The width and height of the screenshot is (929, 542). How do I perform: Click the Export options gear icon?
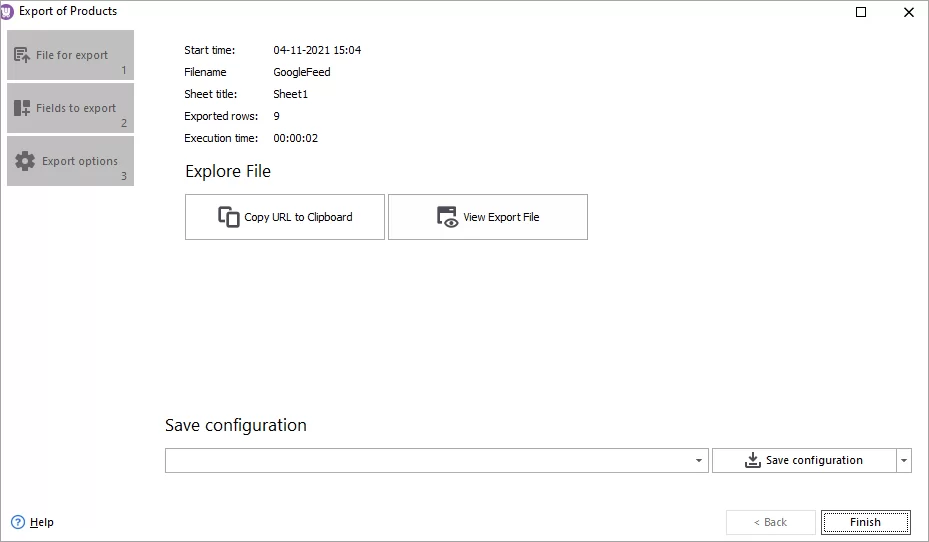tap(25, 161)
